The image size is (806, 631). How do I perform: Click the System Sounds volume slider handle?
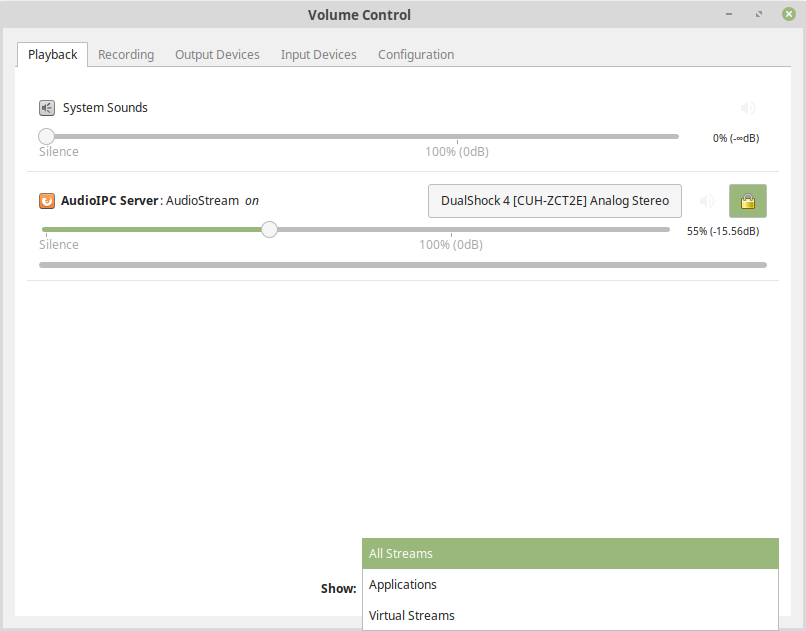(46, 136)
